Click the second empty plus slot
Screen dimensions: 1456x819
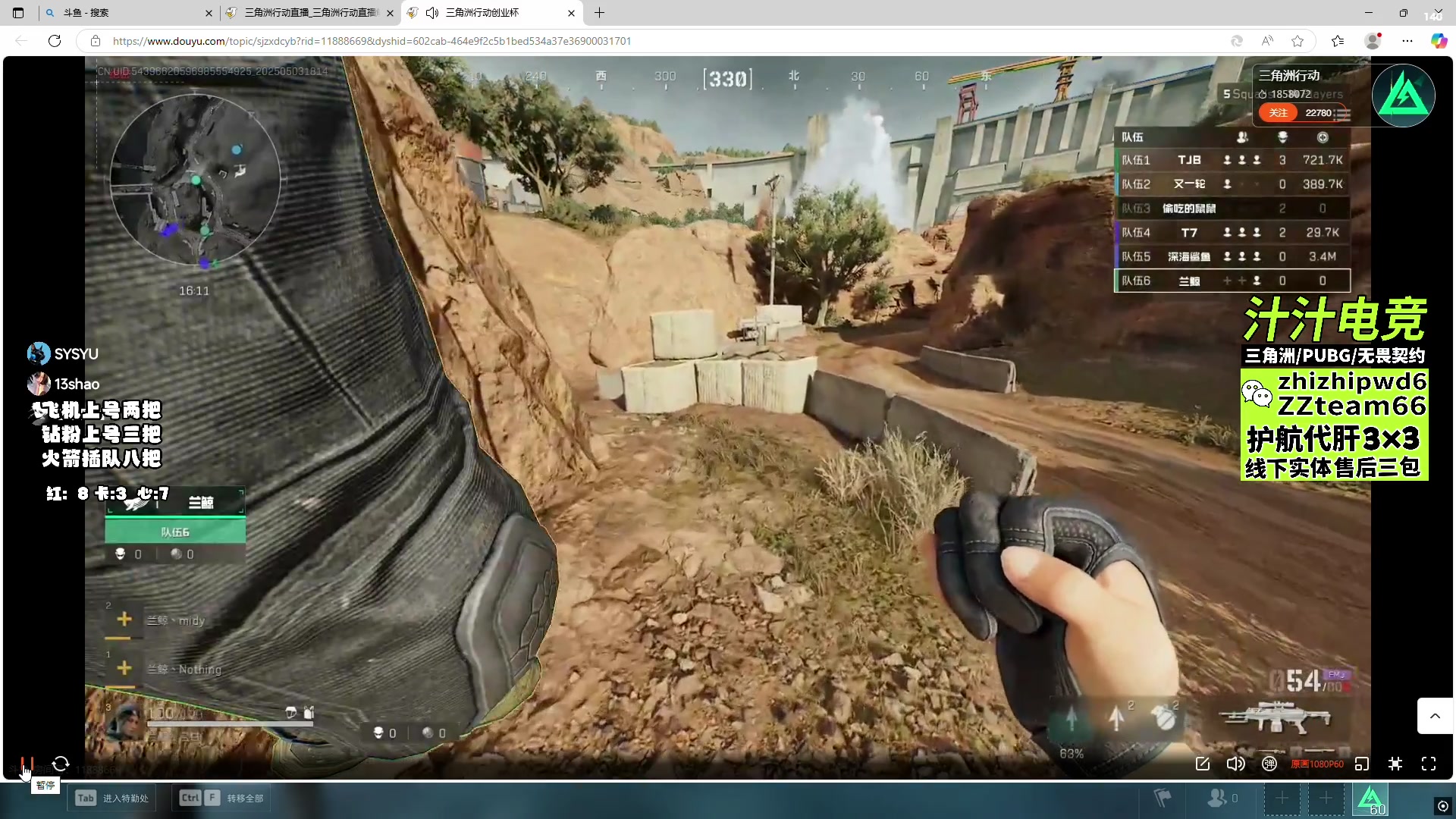click(1326, 799)
